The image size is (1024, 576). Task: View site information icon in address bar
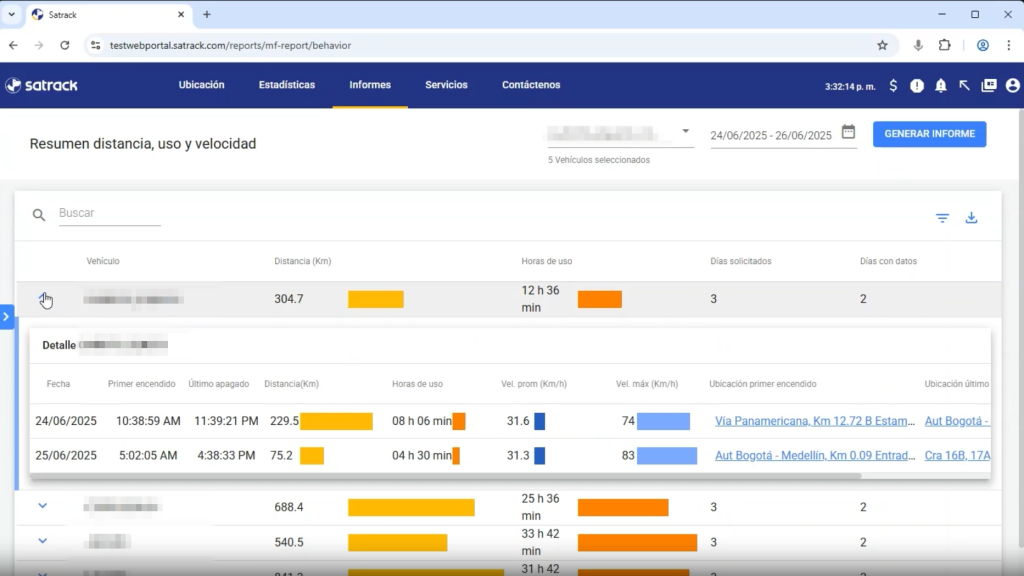[95, 45]
